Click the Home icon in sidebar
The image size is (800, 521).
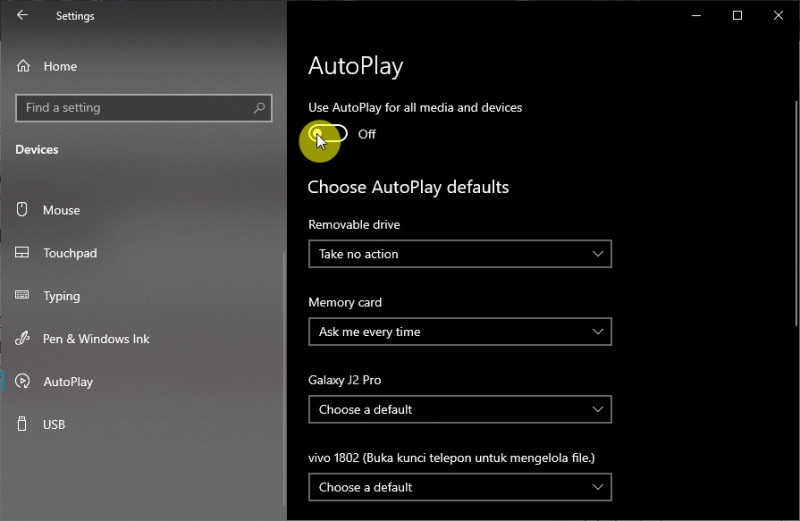click(x=23, y=66)
